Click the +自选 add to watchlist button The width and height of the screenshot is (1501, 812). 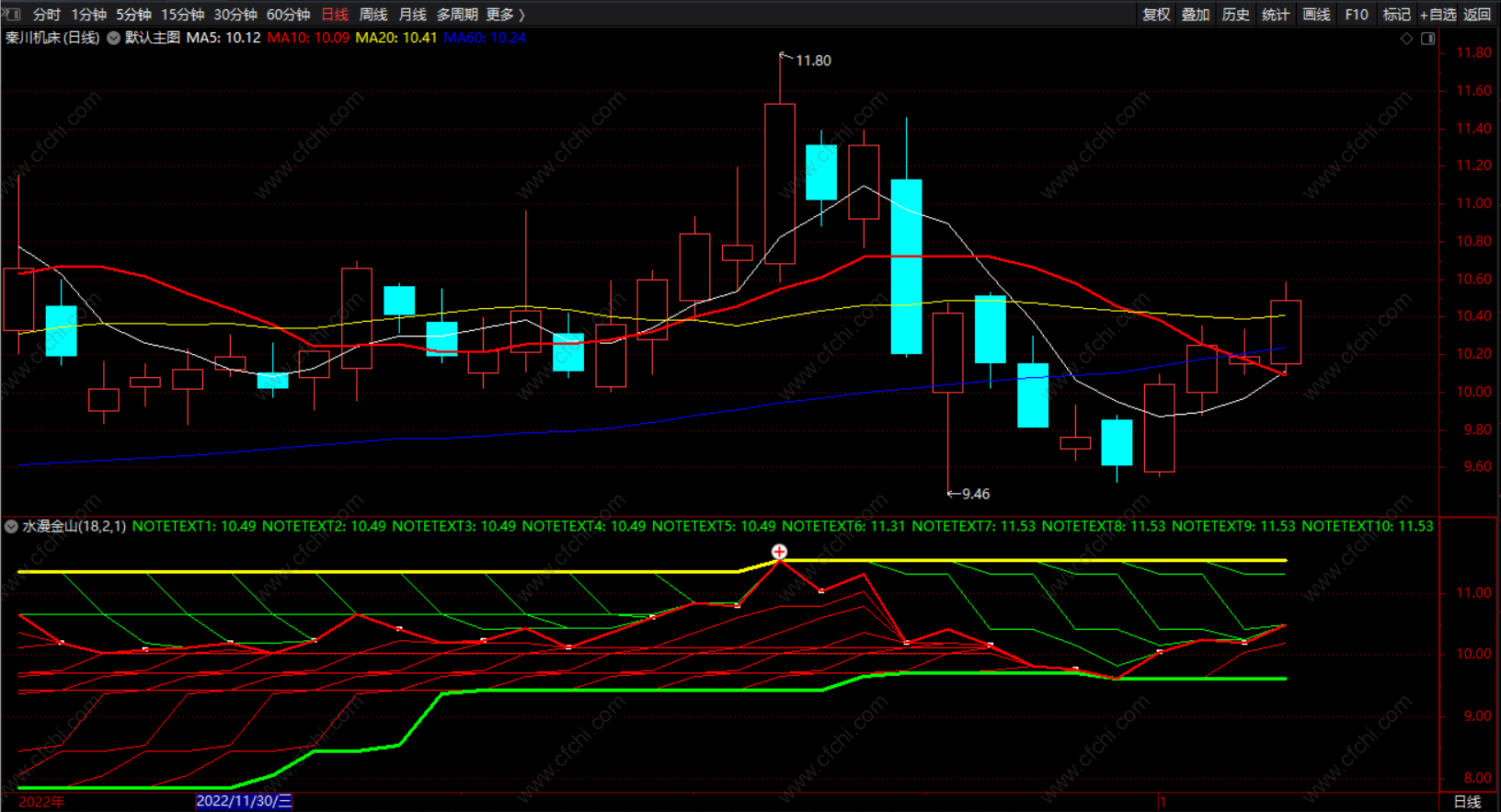pos(1438,15)
